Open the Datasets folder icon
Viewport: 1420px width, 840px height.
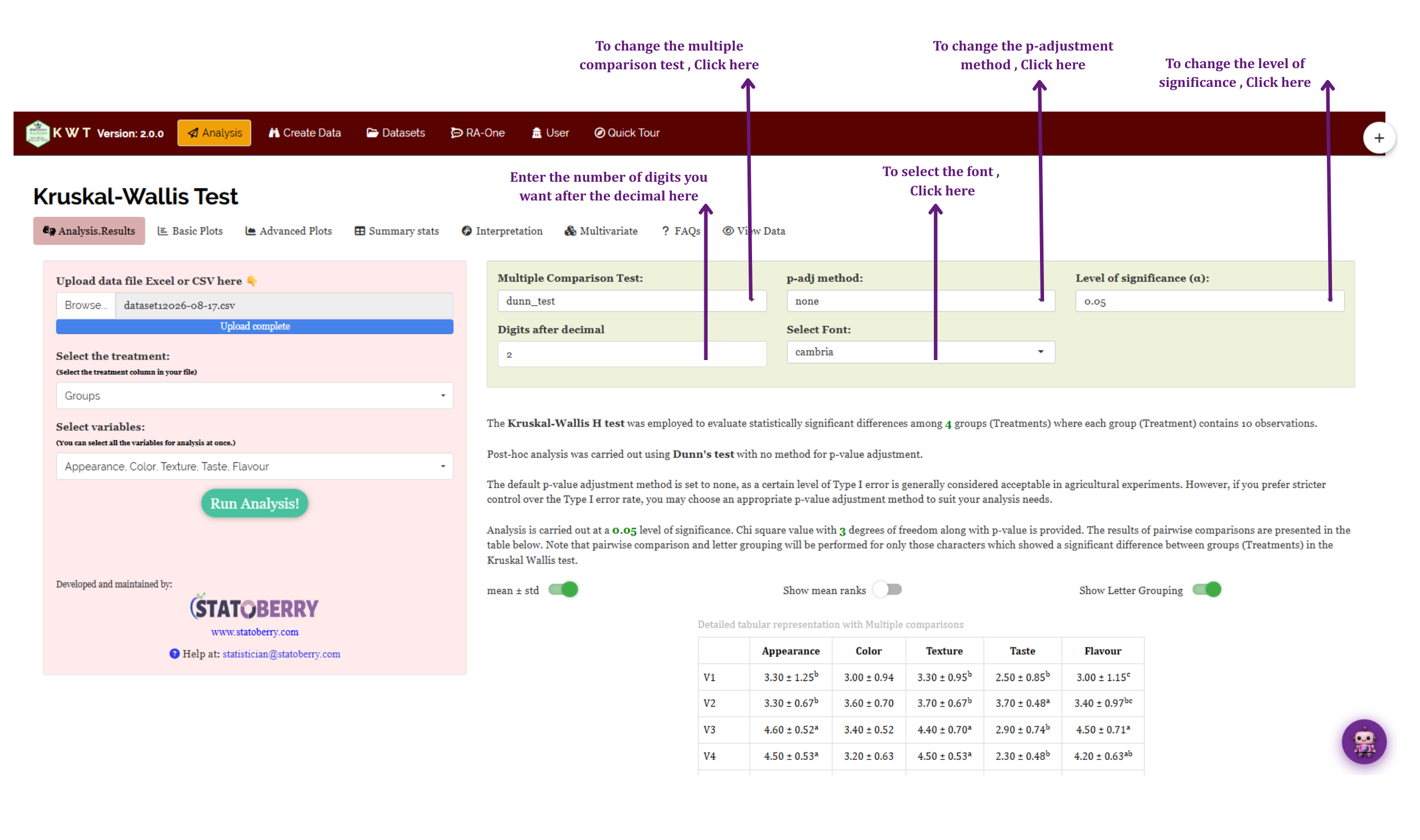click(372, 133)
